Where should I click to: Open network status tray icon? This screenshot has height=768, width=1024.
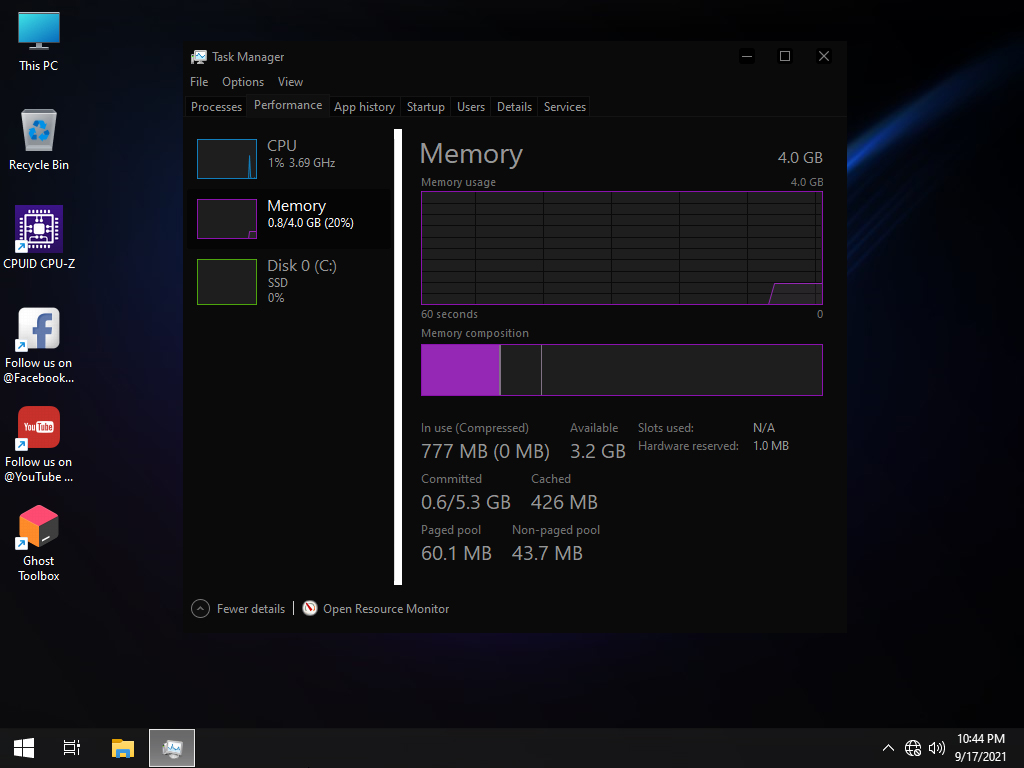click(x=913, y=748)
